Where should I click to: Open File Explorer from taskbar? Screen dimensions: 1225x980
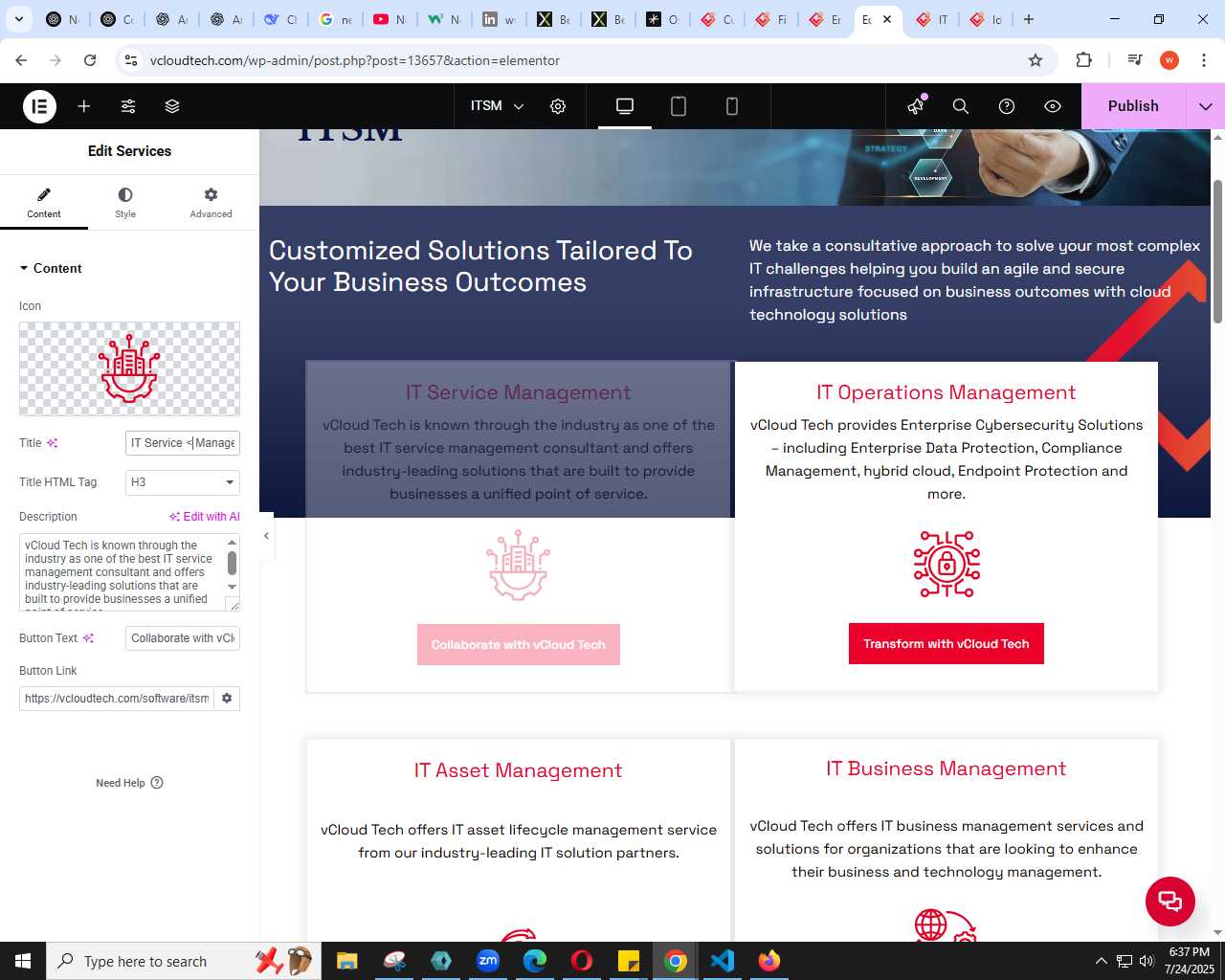tap(346, 961)
